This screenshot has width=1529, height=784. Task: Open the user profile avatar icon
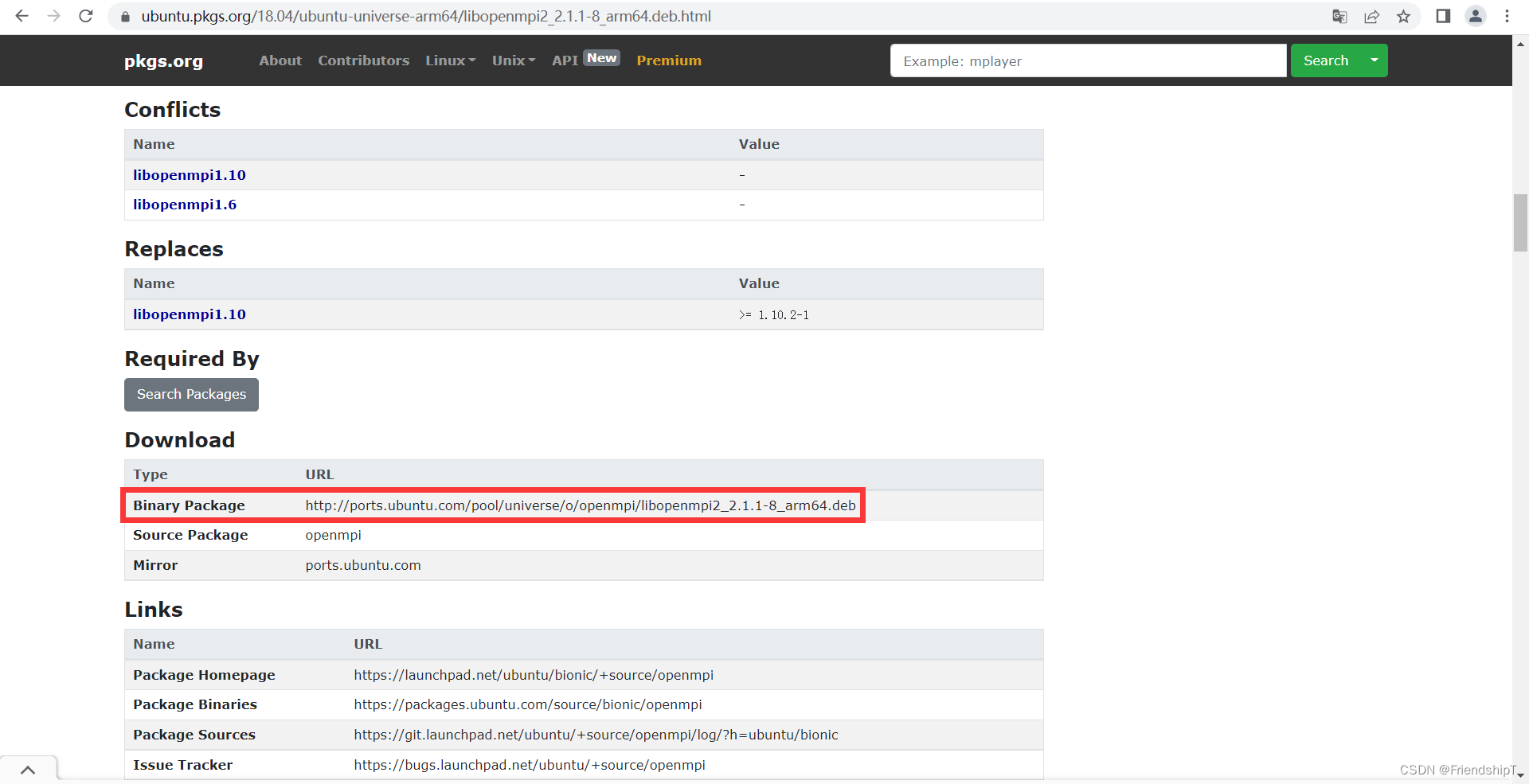[x=1476, y=16]
